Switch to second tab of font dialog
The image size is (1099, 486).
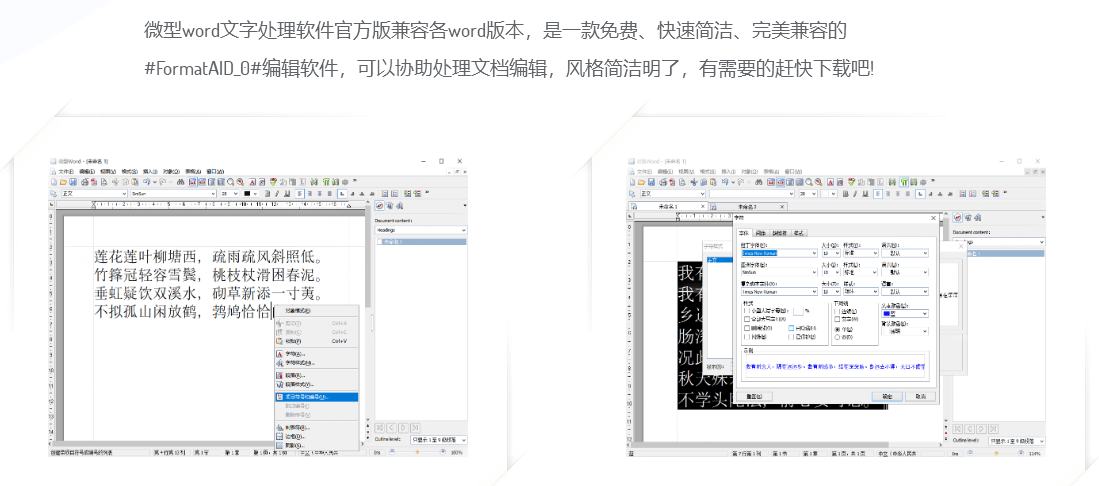760,233
